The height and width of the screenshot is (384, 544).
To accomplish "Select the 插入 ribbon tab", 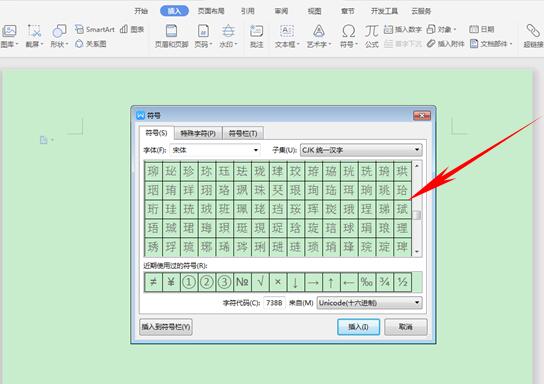I will tap(174, 11).
